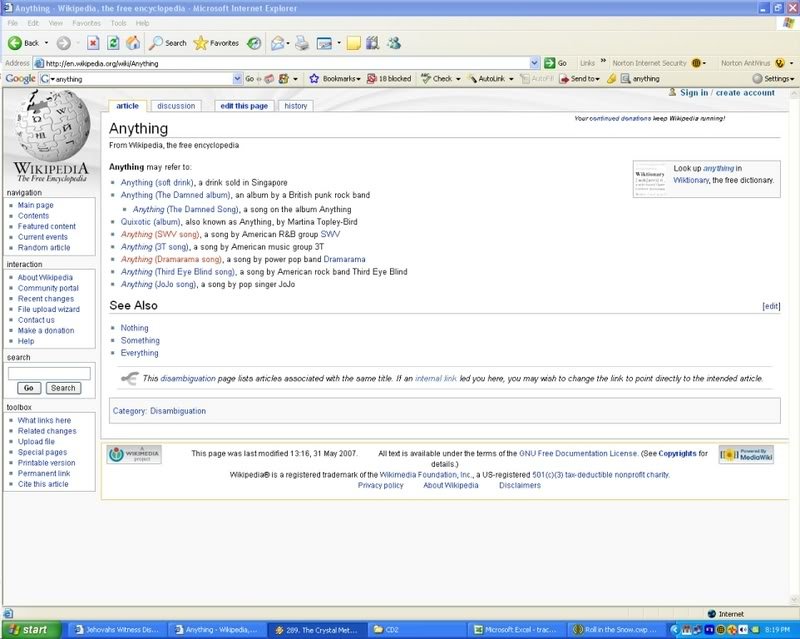Open the Google search box dropdown arrow
Screen dimensions: 800x639
coord(237,79)
